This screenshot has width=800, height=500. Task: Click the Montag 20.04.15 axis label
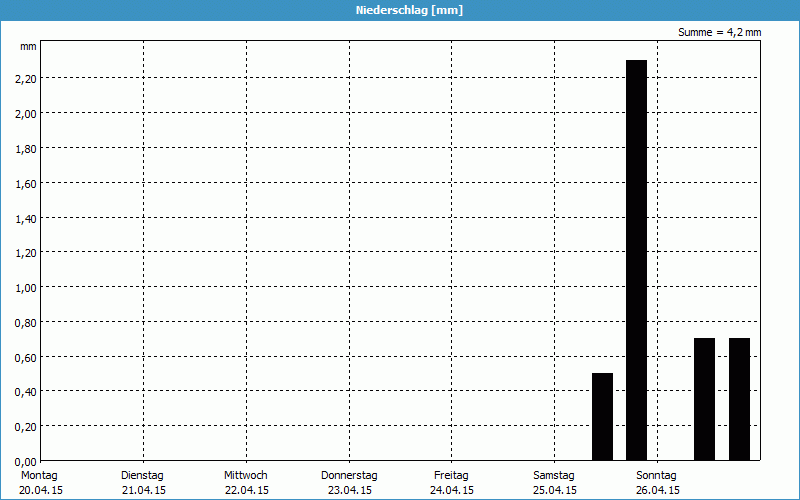(x=40, y=482)
